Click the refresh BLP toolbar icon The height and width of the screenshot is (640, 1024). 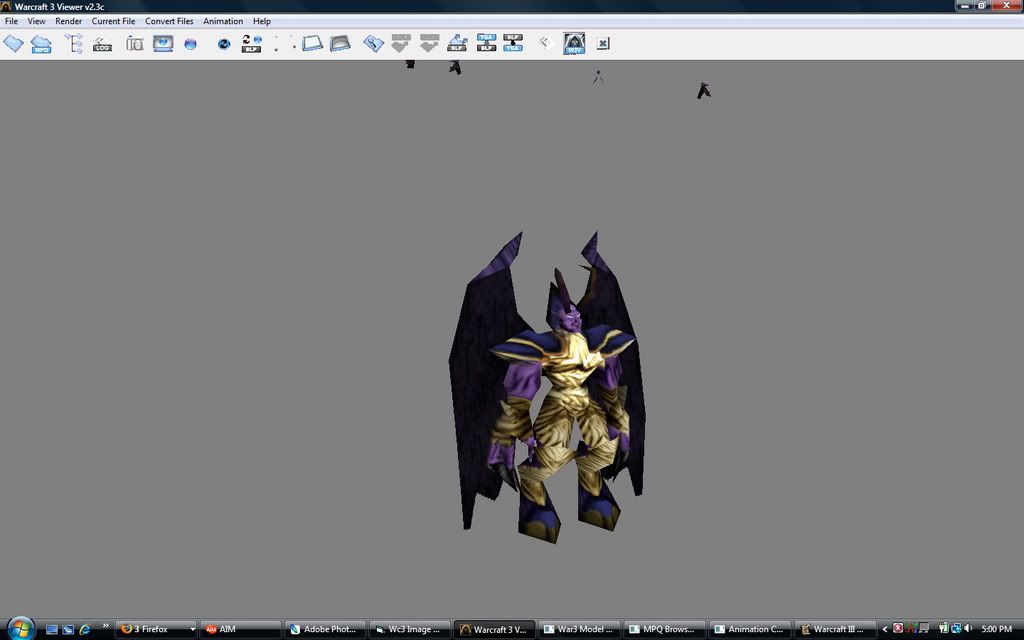click(251, 44)
